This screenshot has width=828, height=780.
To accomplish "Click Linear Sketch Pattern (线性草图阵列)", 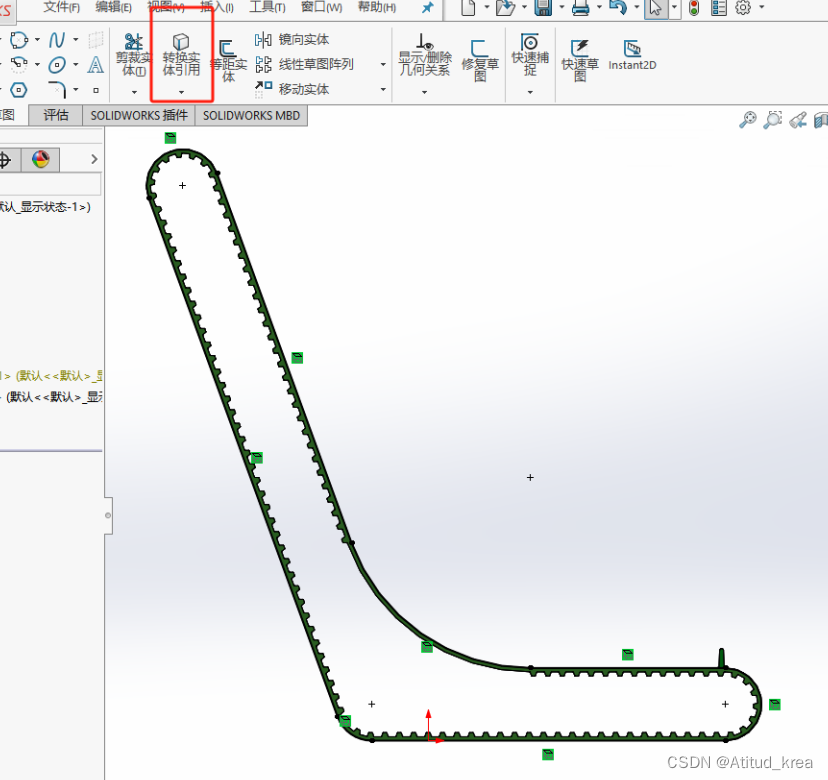I will click(x=304, y=64).
